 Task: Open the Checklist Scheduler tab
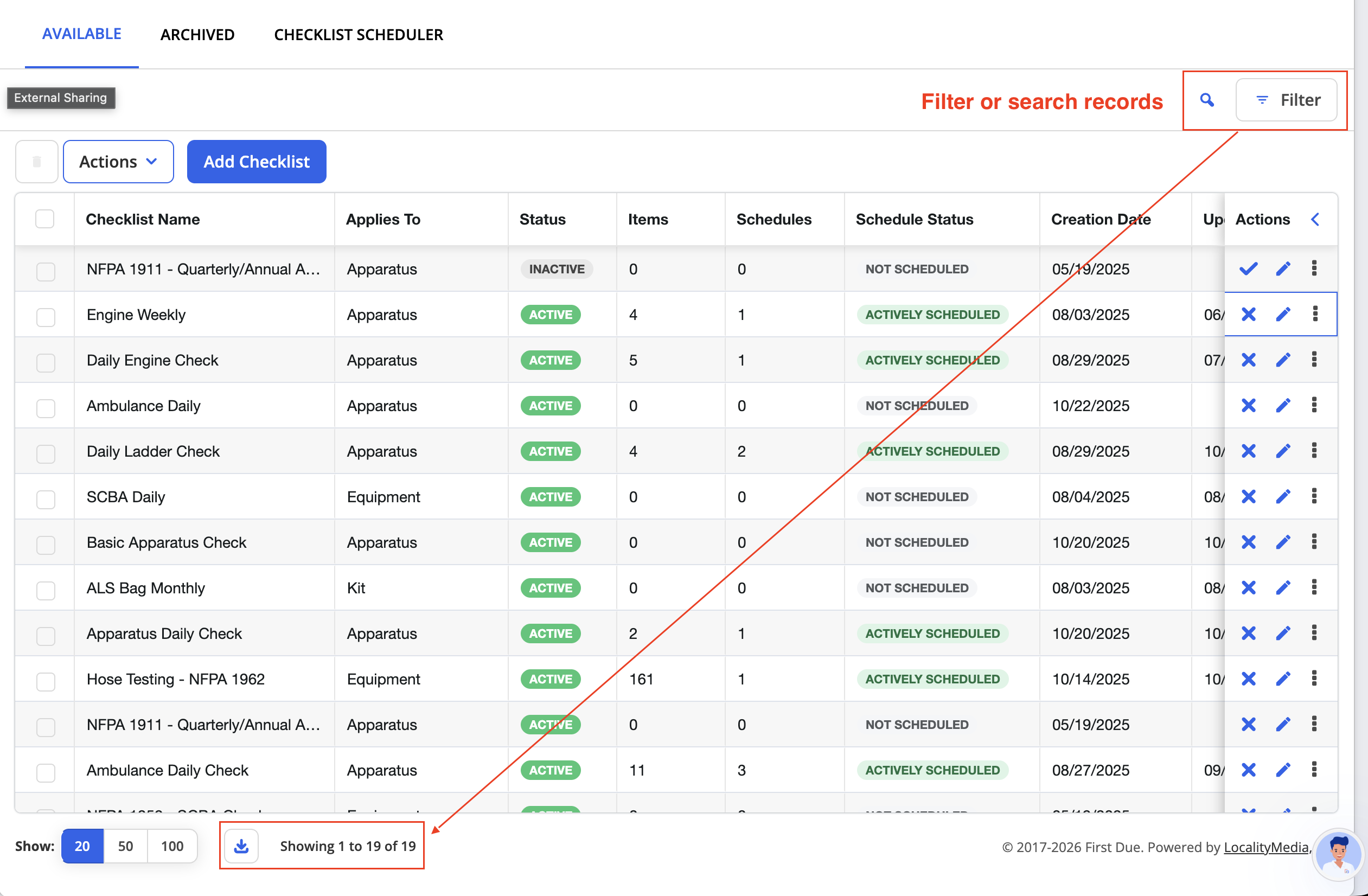[x=359, y=35]
